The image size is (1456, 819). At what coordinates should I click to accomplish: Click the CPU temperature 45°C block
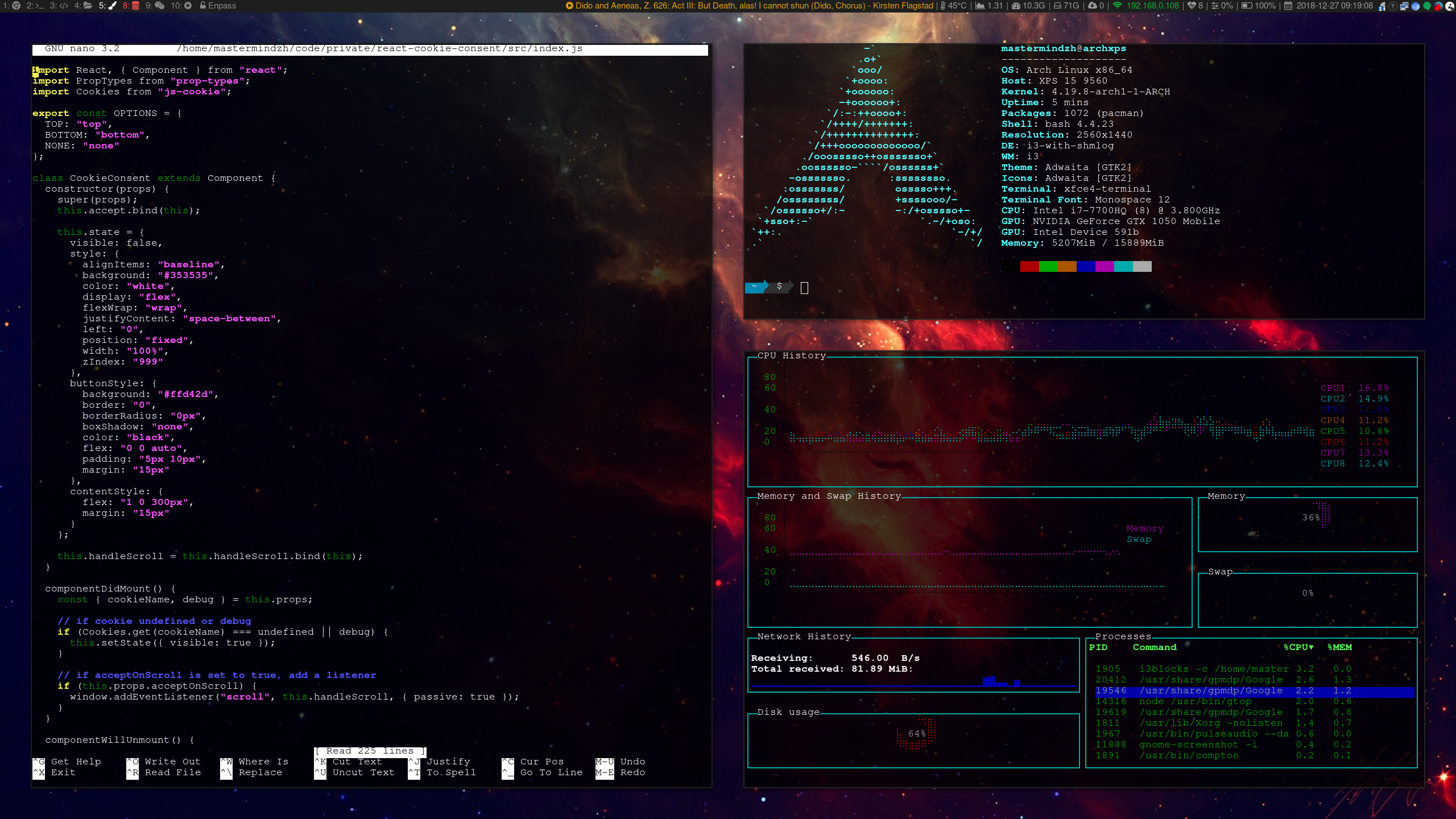(x=953, y=6)
